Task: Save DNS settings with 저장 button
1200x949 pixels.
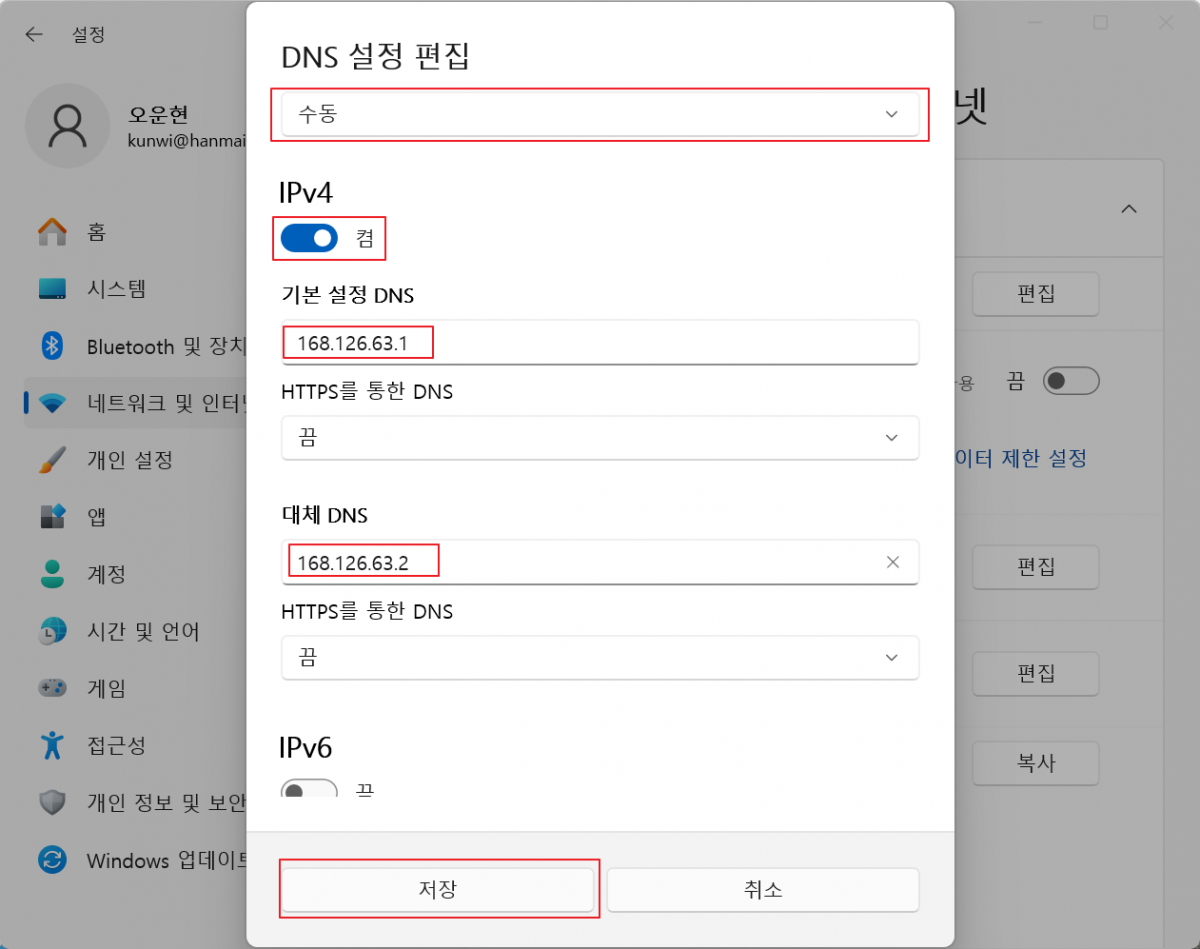Action: click(x=439, y=890)
